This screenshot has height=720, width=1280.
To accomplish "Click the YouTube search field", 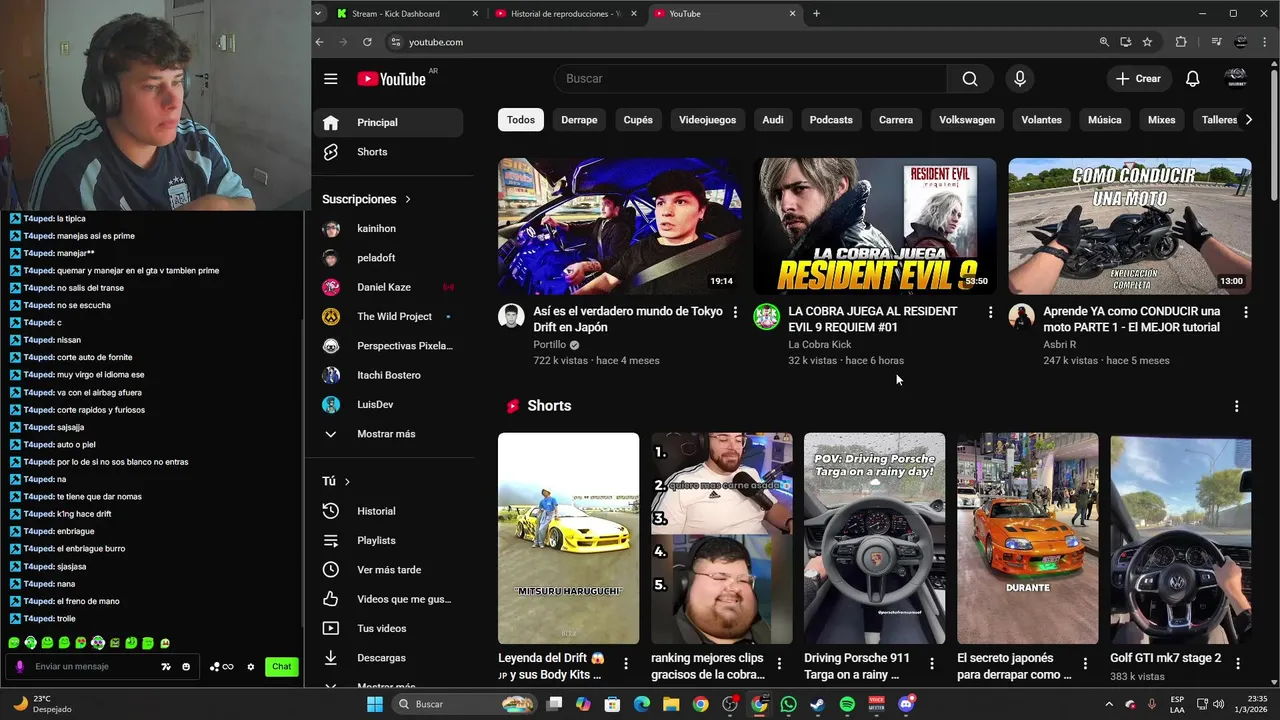I will pos(750,79).
